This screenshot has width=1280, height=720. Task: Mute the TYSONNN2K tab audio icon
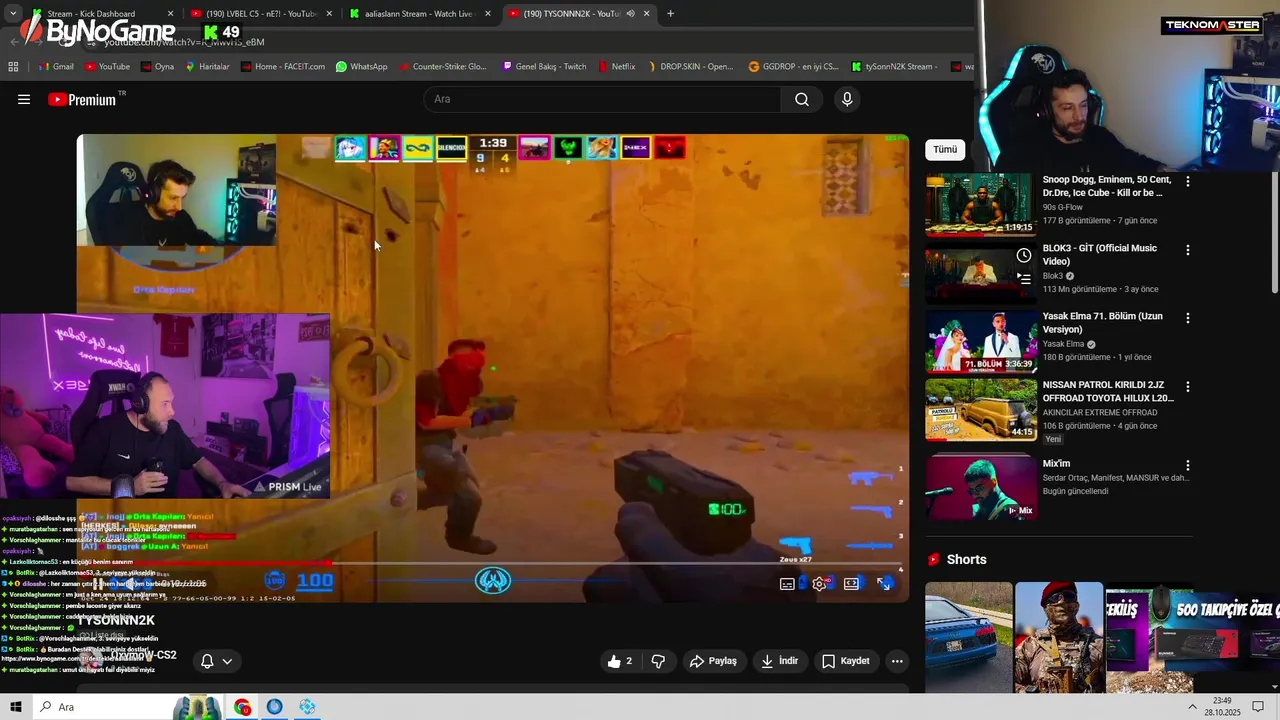(630, 14)
